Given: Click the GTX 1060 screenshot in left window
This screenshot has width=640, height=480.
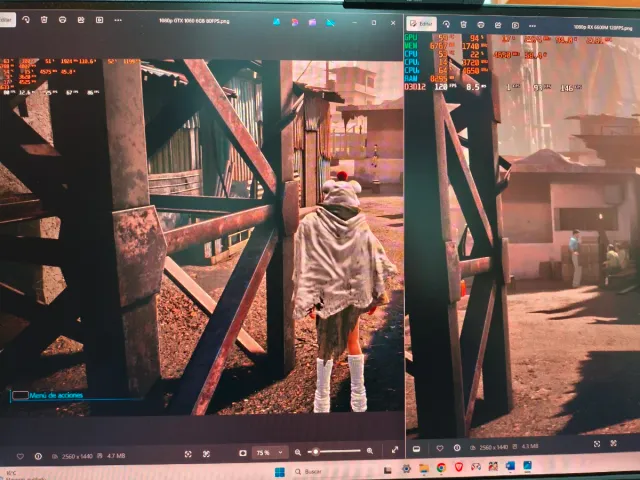Looking at the screenshot, I should tap(202, 237).
